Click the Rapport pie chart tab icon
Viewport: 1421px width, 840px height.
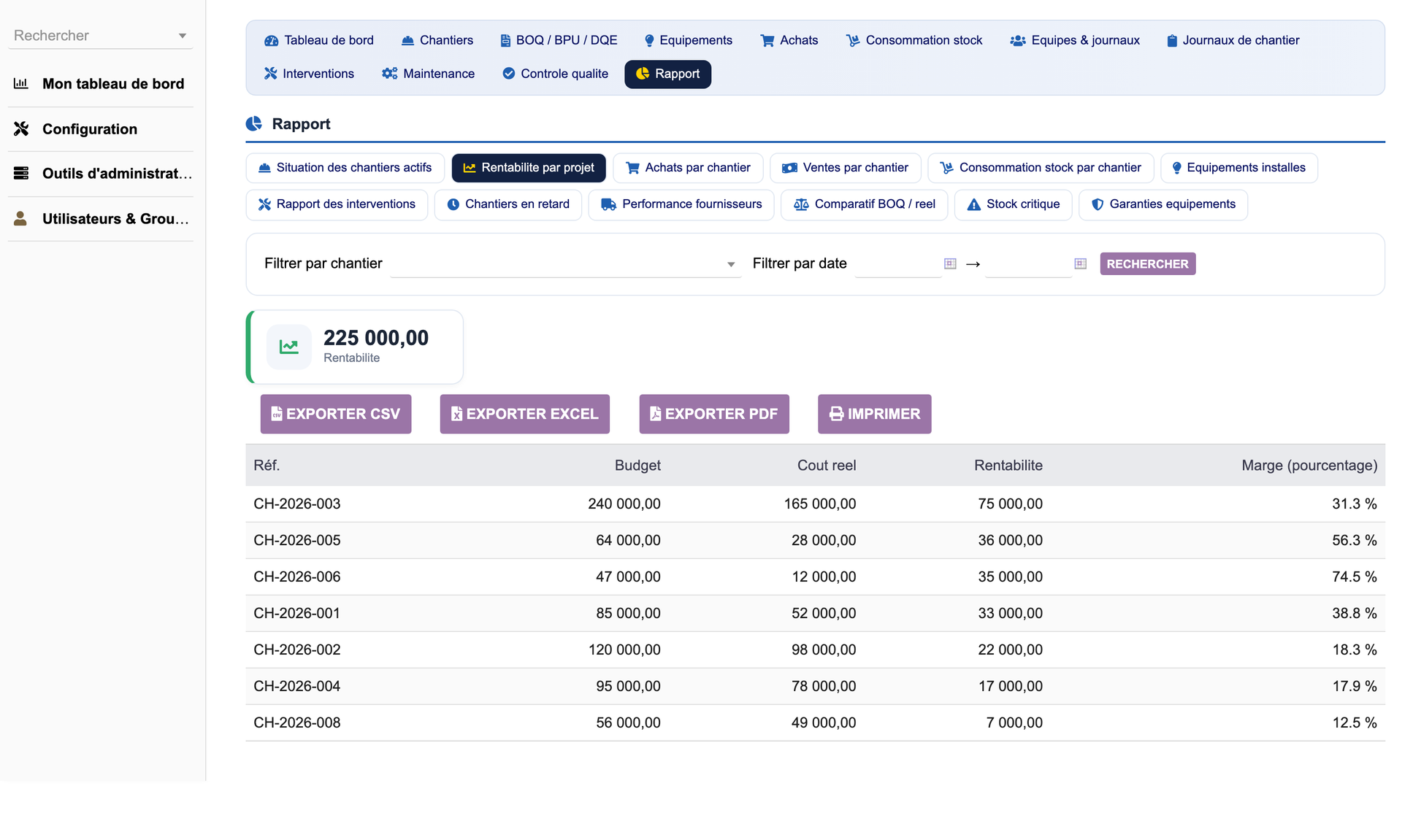pyautogui.click(x=643, y=74)
